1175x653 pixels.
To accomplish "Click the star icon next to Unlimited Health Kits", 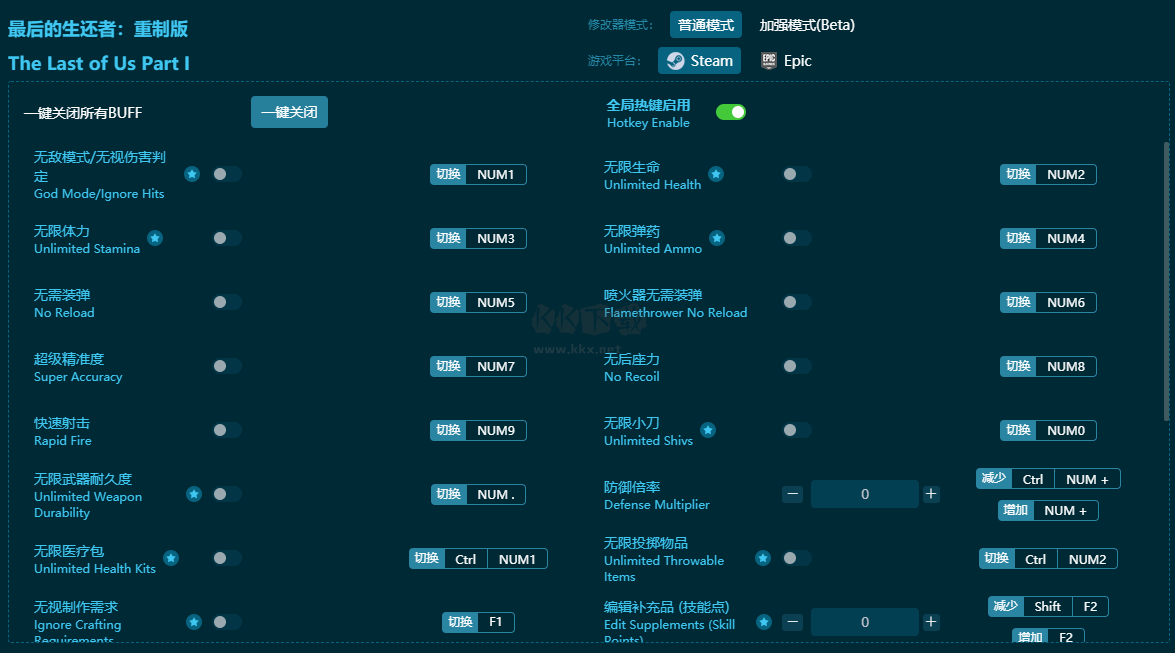I will tap(172, 558).
